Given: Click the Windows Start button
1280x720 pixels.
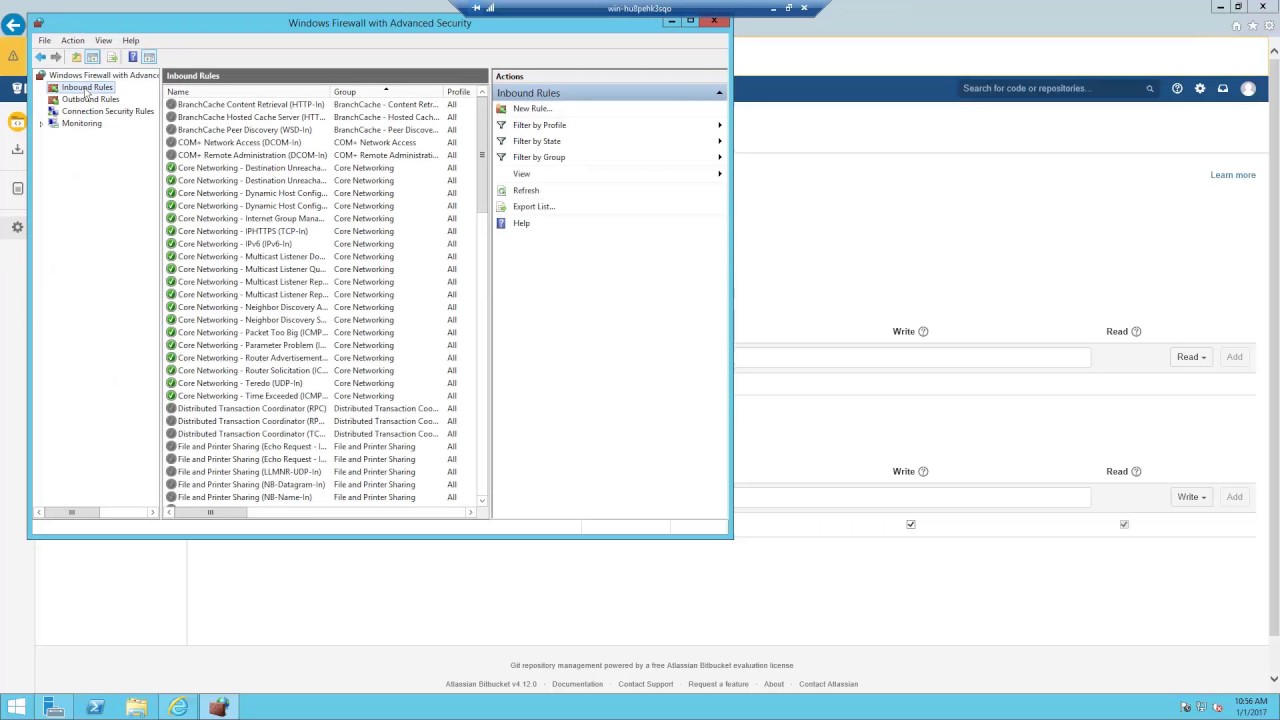Looking at the screenshot, I should [16, 707].
